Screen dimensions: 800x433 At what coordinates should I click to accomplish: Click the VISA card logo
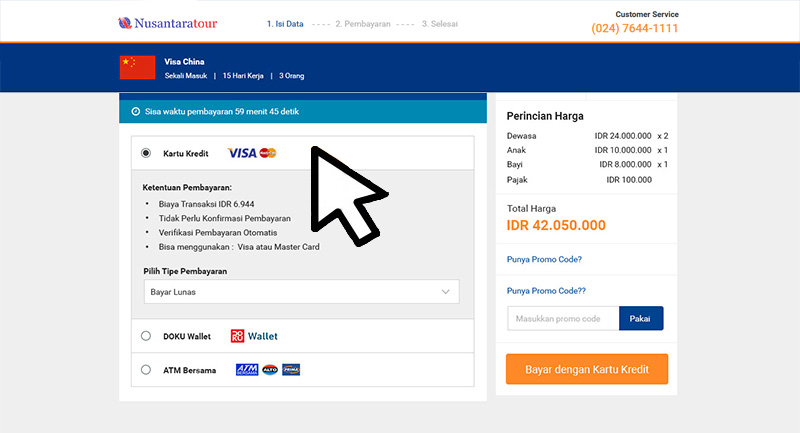pyautogui.click(x=242, y=153)
